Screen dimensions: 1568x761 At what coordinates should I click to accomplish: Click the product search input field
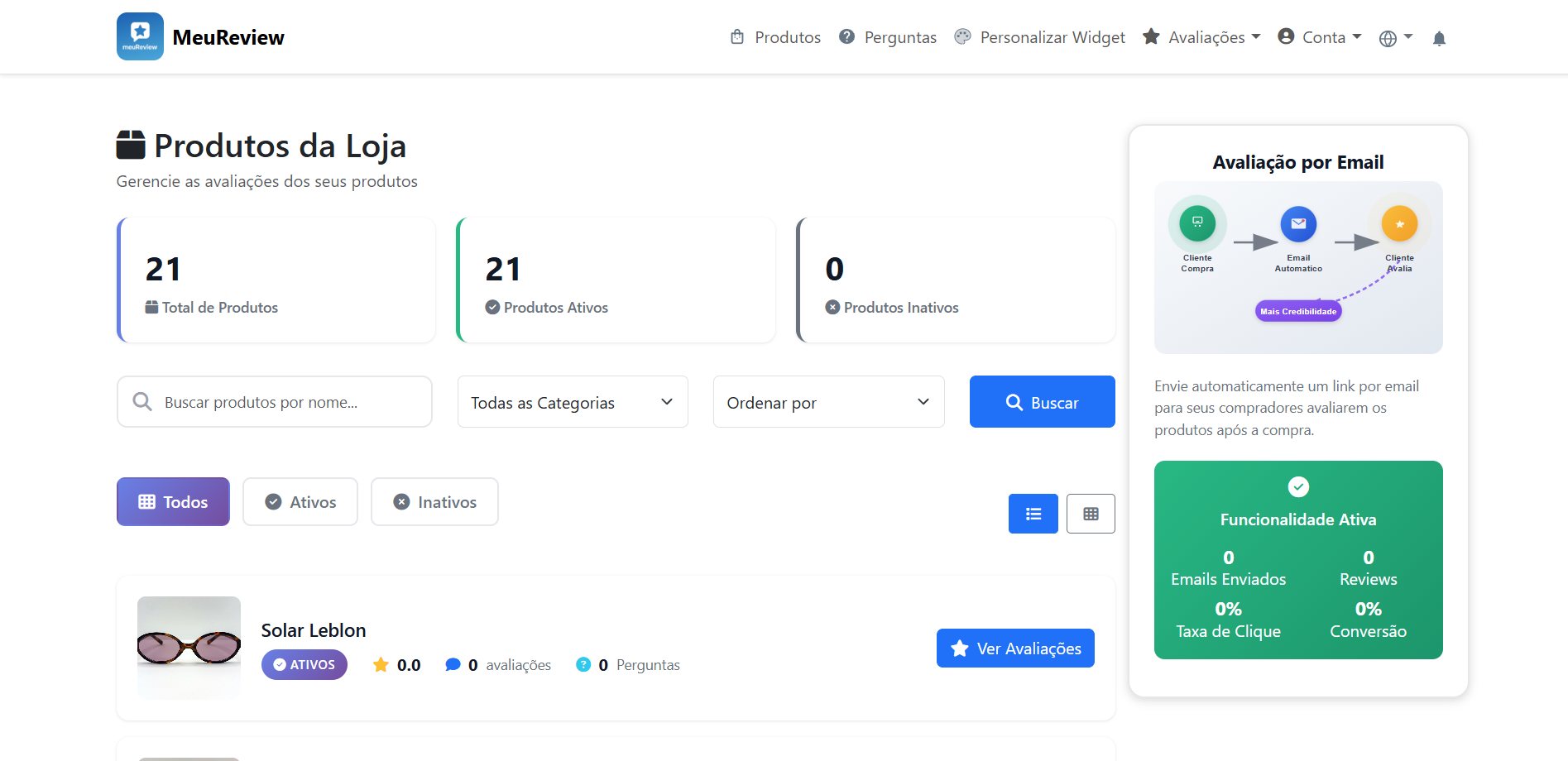click(x=274, y=402)
